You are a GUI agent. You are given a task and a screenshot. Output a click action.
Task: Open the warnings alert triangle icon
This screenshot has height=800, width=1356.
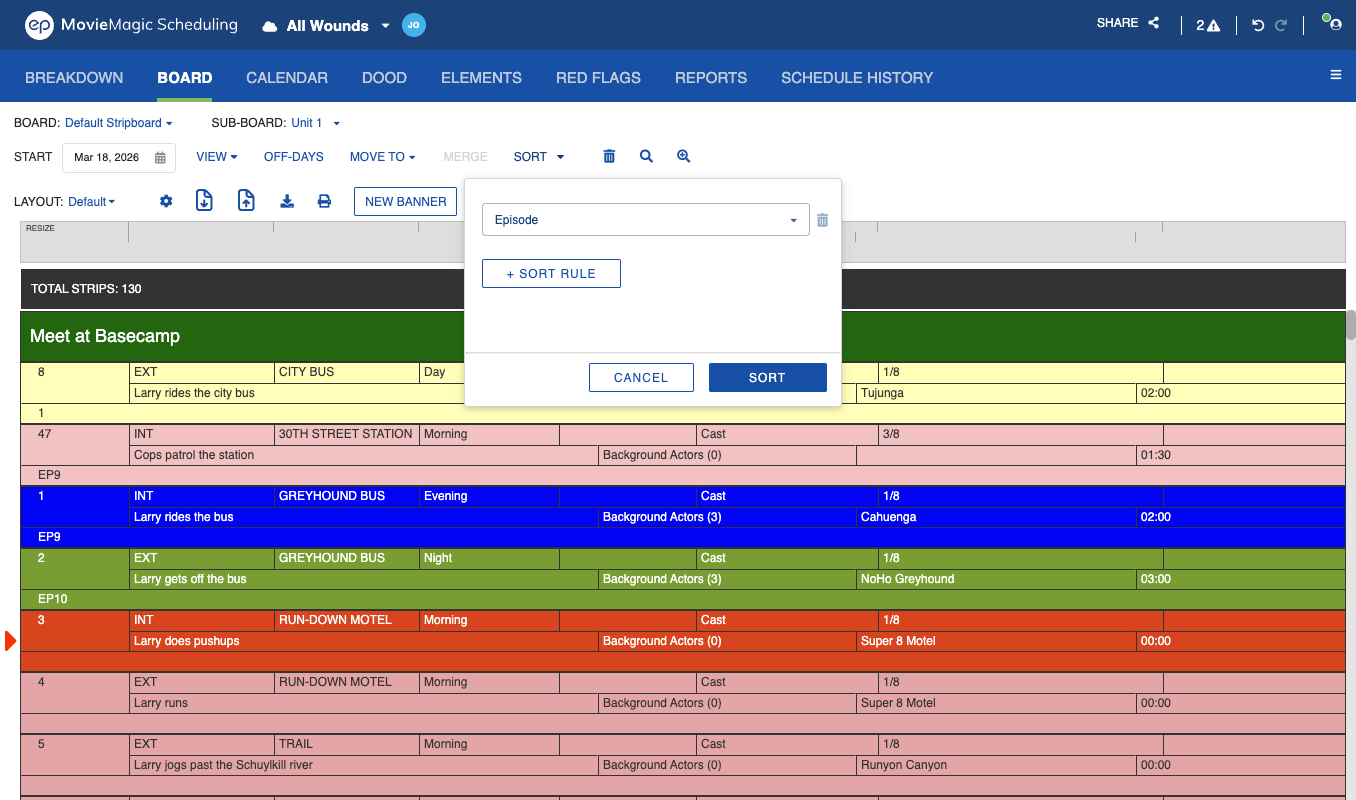[1213, 26]
